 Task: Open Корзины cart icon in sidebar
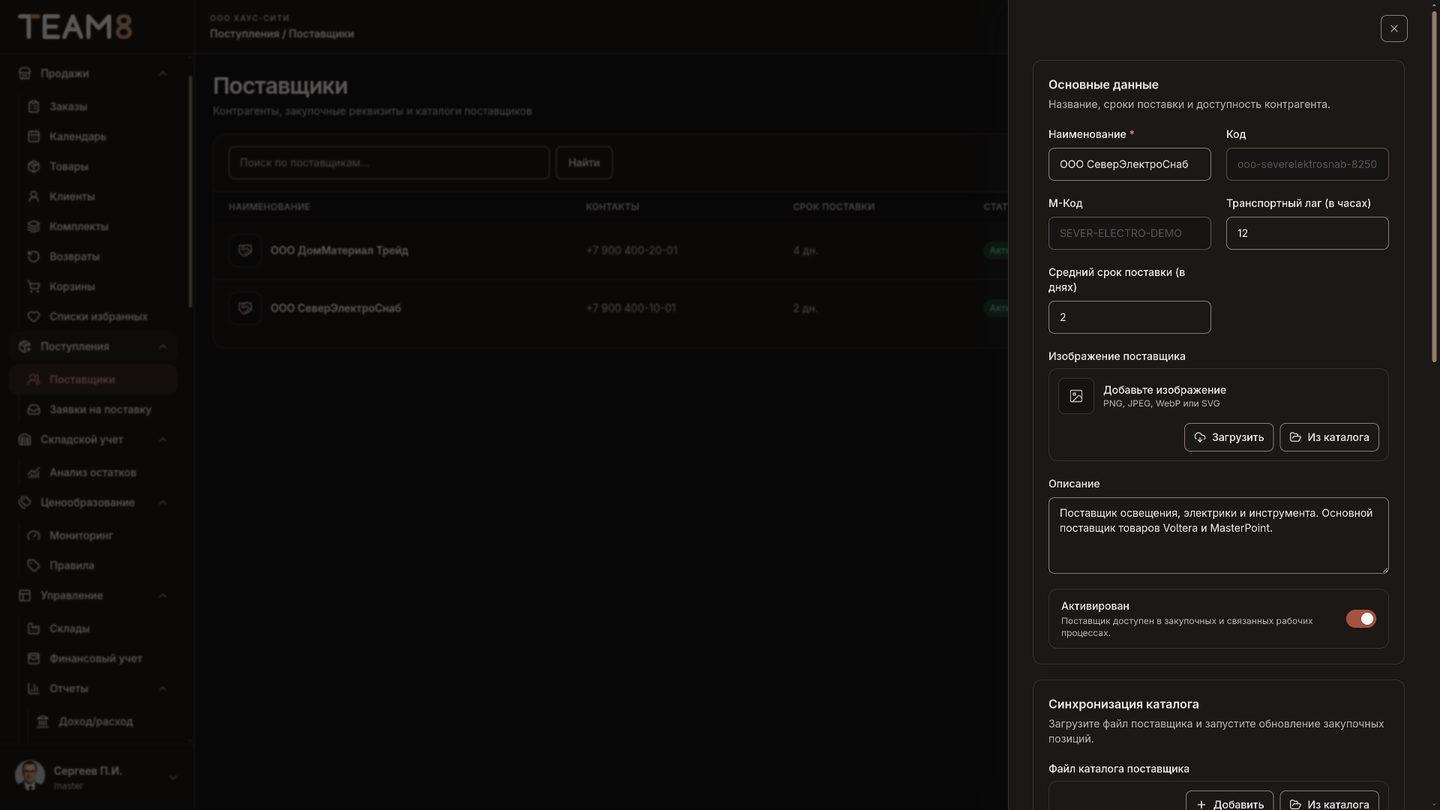point(34,286)
